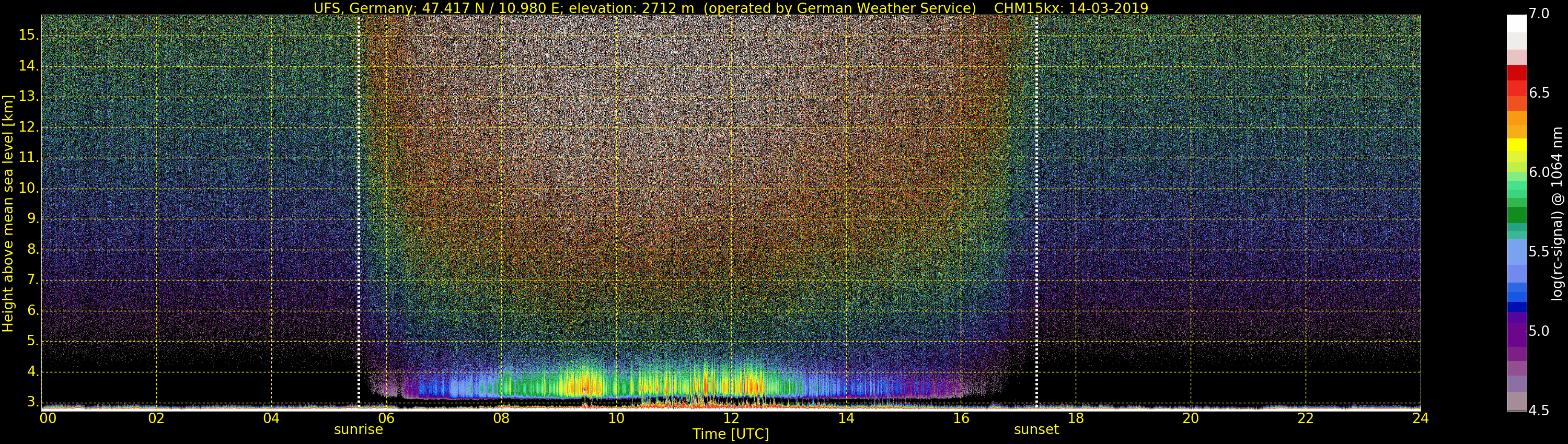
Task: Click the colorbar value "5.0"
Action: pyautogui.click(x=1539, y=331)
